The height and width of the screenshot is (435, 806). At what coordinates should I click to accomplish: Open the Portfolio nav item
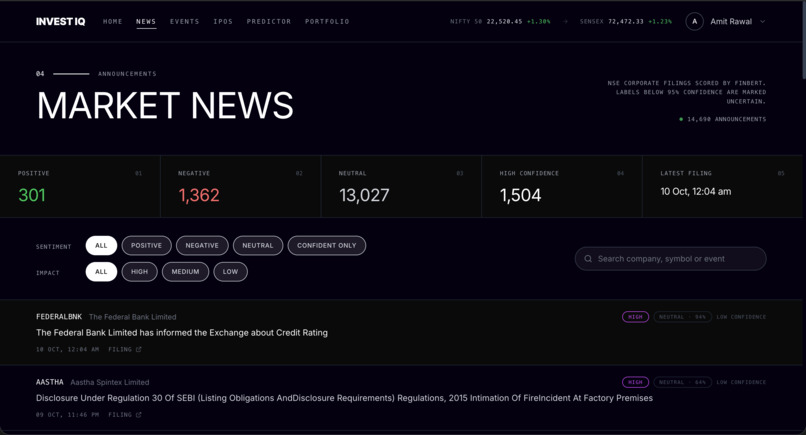327,22
